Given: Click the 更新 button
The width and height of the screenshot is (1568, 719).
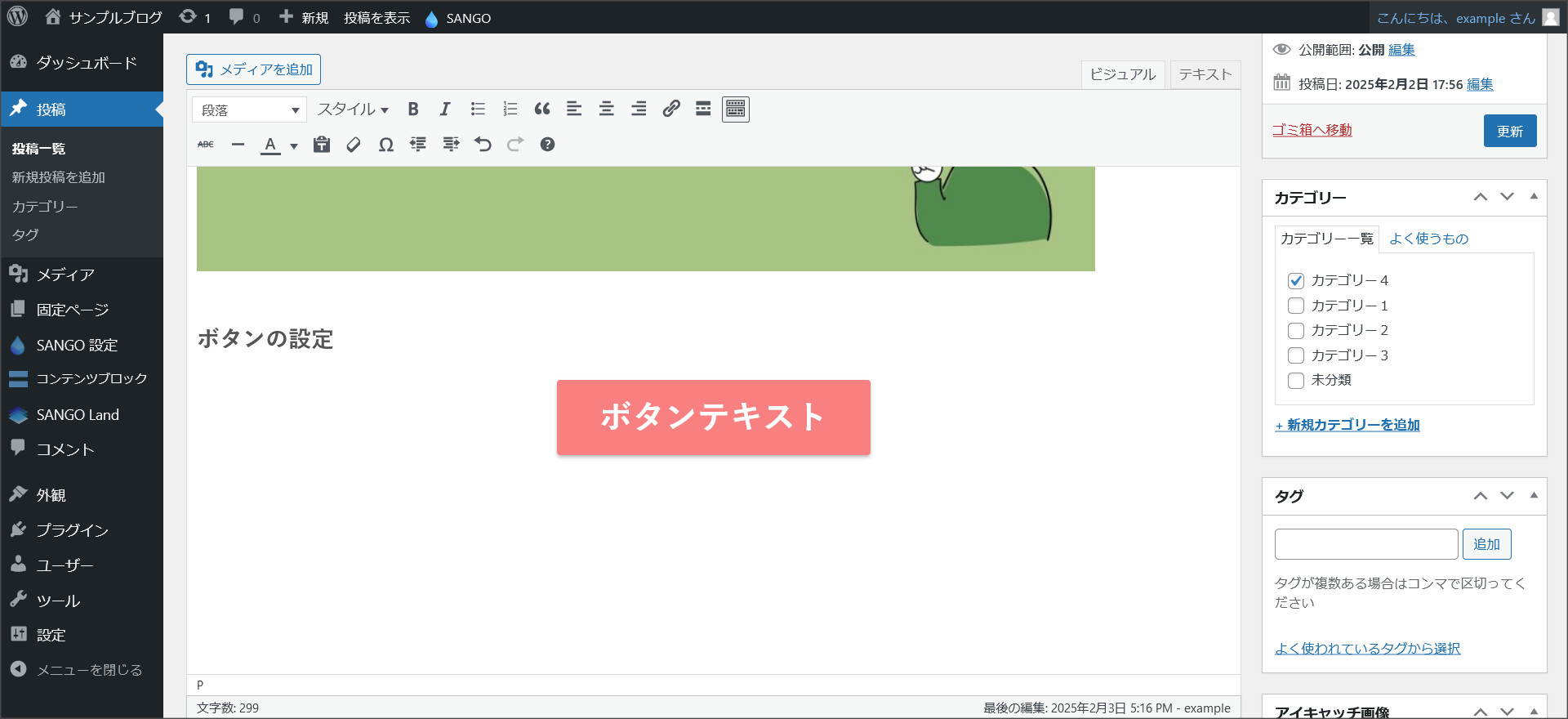Looking at the screenshot, I should (x=1509, y=131).
